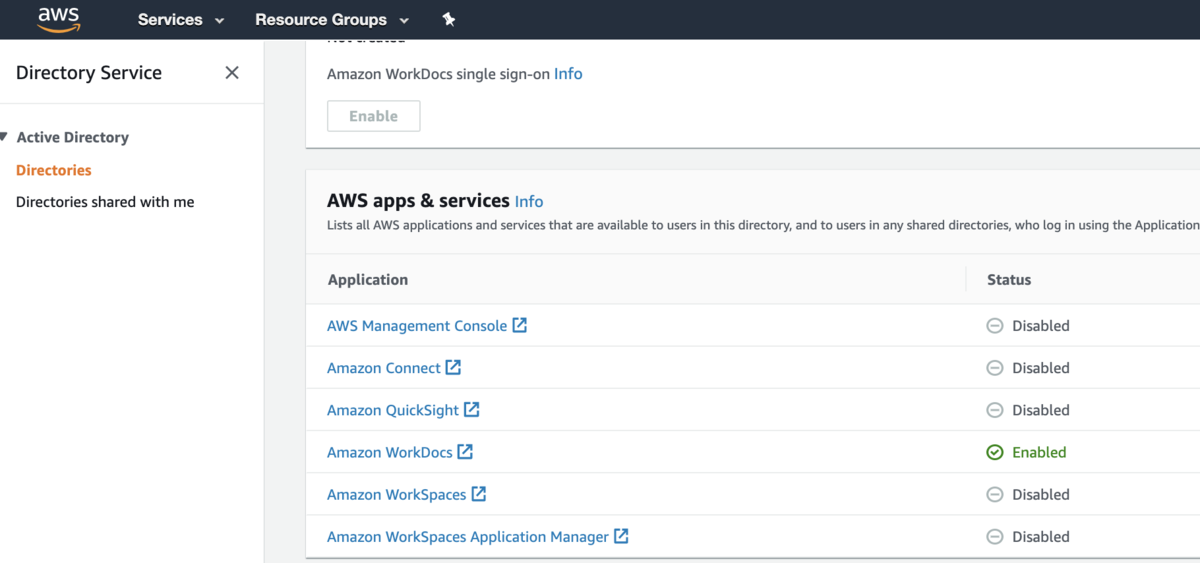
Task: Click Disabled status icon for WorkSpaces Application Manager
Action: [x=995, y=537]
